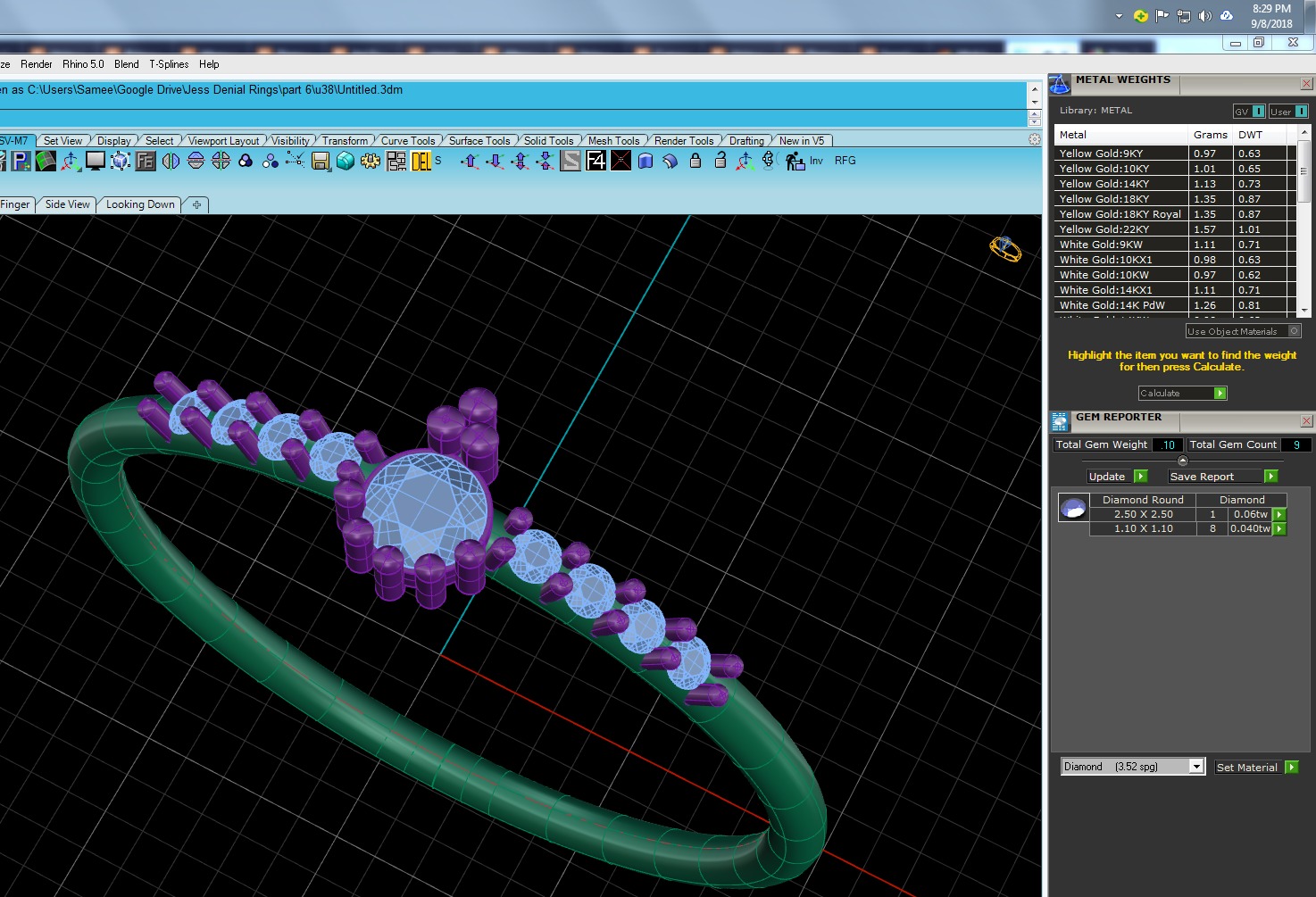This screenshot has height=897, width=1316.
Task: Click the RFG toolbar button
Action: tap(845, 161)
